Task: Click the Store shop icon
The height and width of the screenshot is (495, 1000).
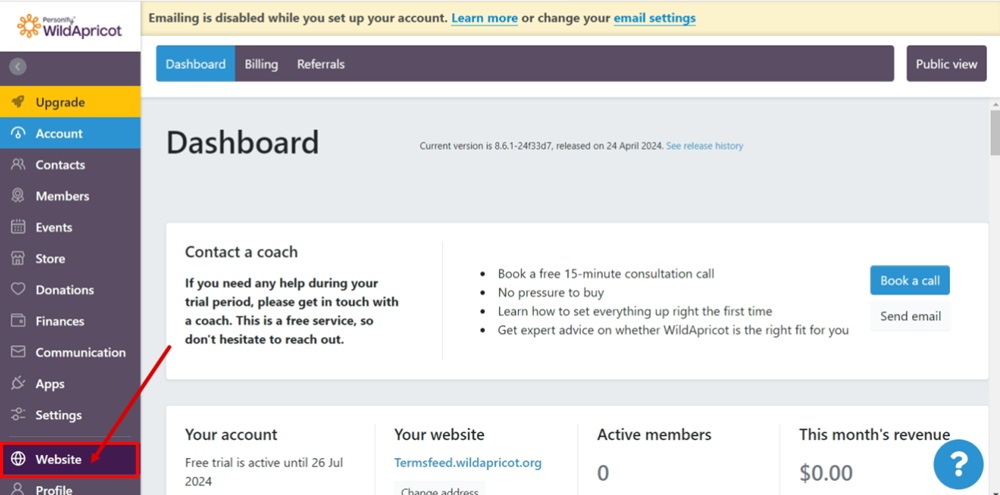Action: tap(18, 258)
